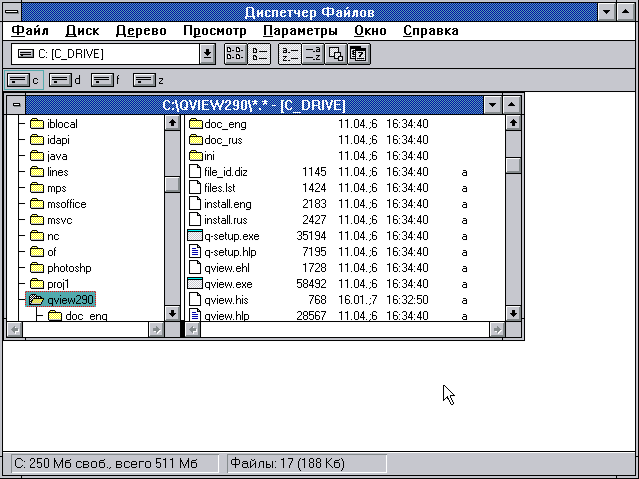Open the Просмотр menu
Image resolution: width=639 pixels, height=479 pixels.
214,30
